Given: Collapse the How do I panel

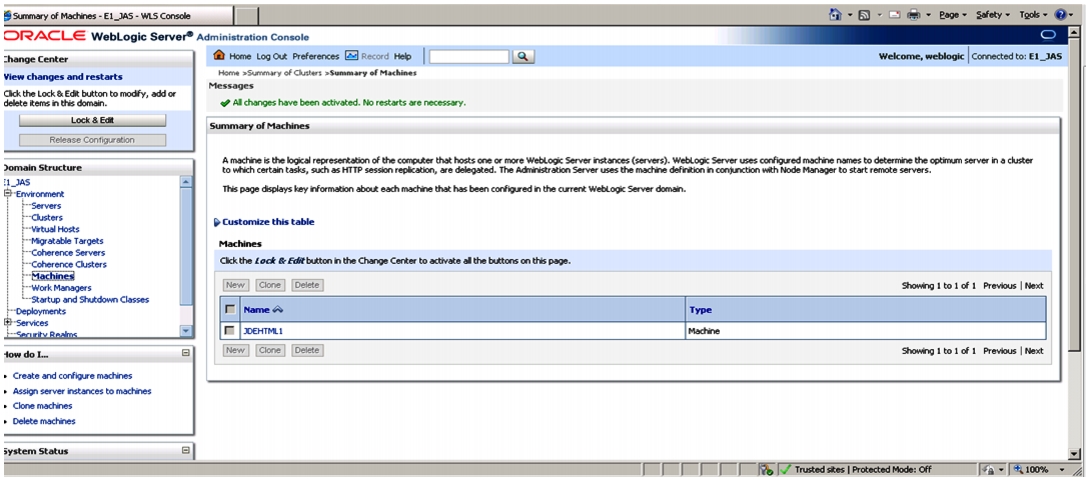Looking at the screenshot, I should coord(186,353).
